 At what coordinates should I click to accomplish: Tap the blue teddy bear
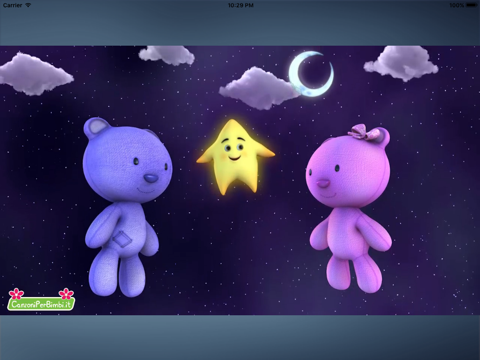pos(127,207)
